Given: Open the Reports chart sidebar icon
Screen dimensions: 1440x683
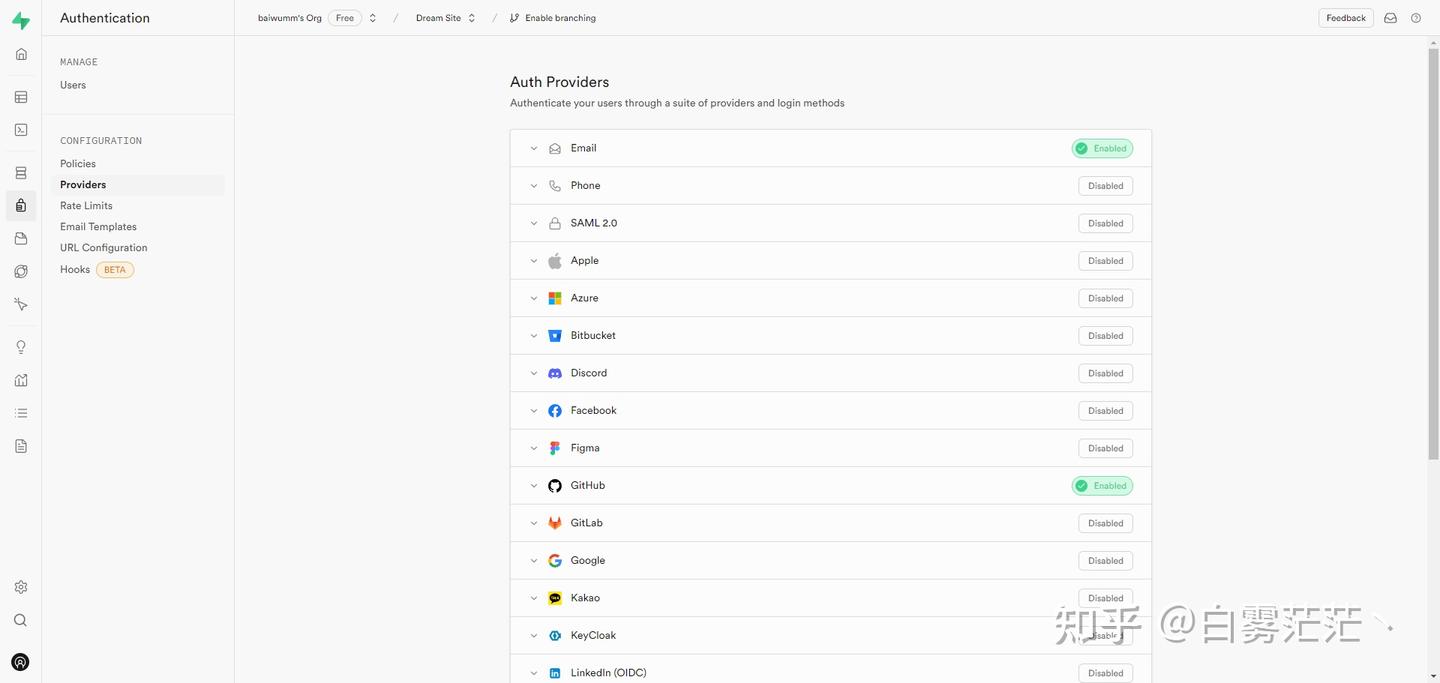Looking at the screenshot, I should (21, 380).
